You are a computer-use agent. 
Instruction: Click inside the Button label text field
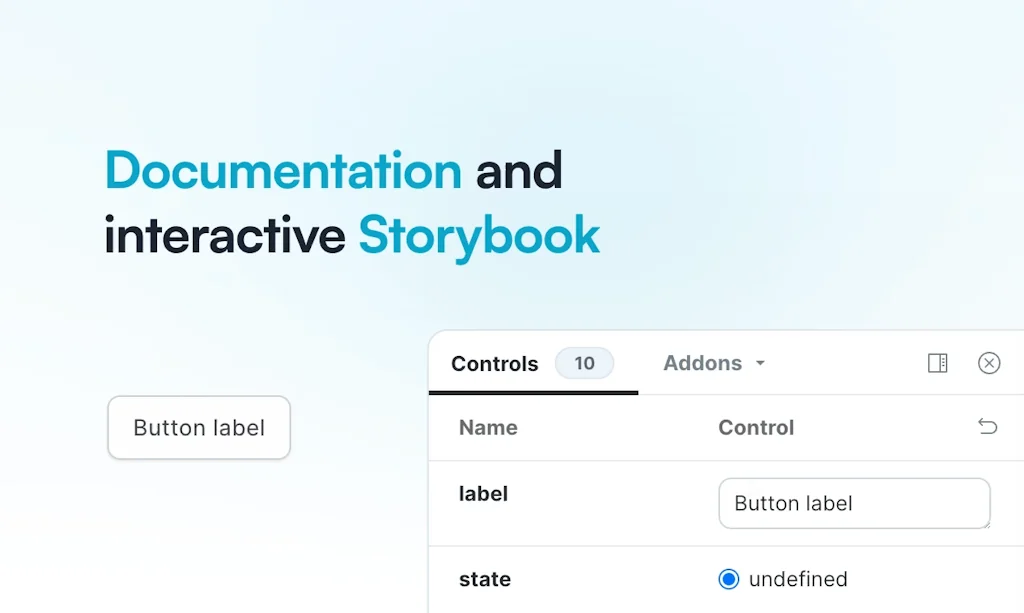pyautogui.click(x=854, y=503)
